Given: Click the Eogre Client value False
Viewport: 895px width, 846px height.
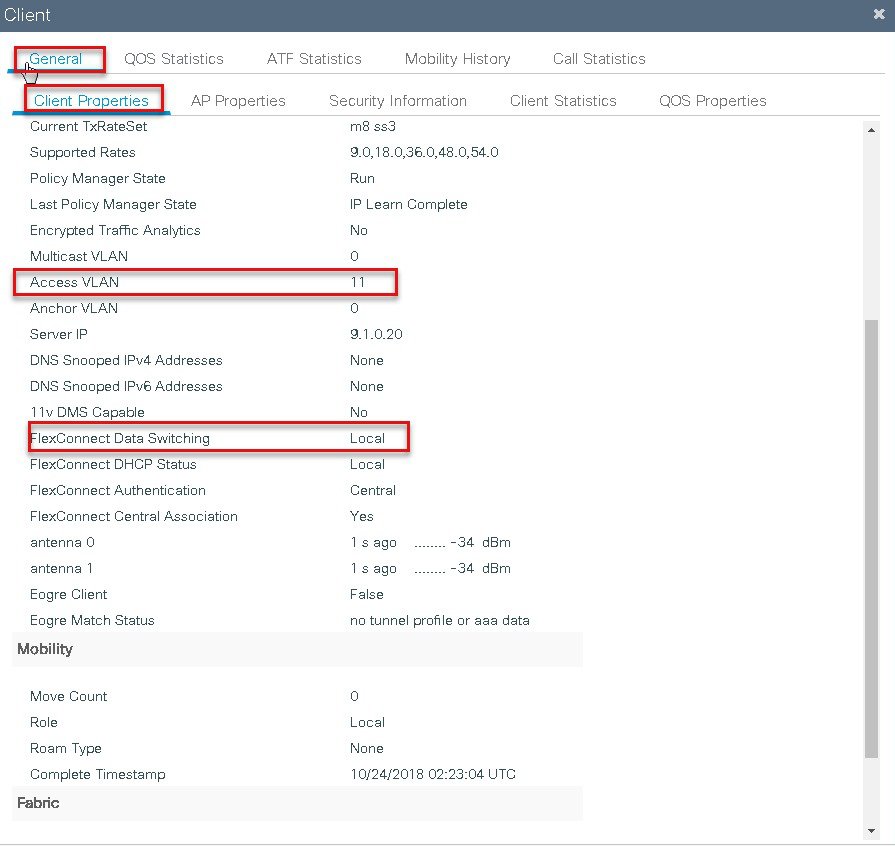Looking at the screenshot, I should tap(366, 594).
